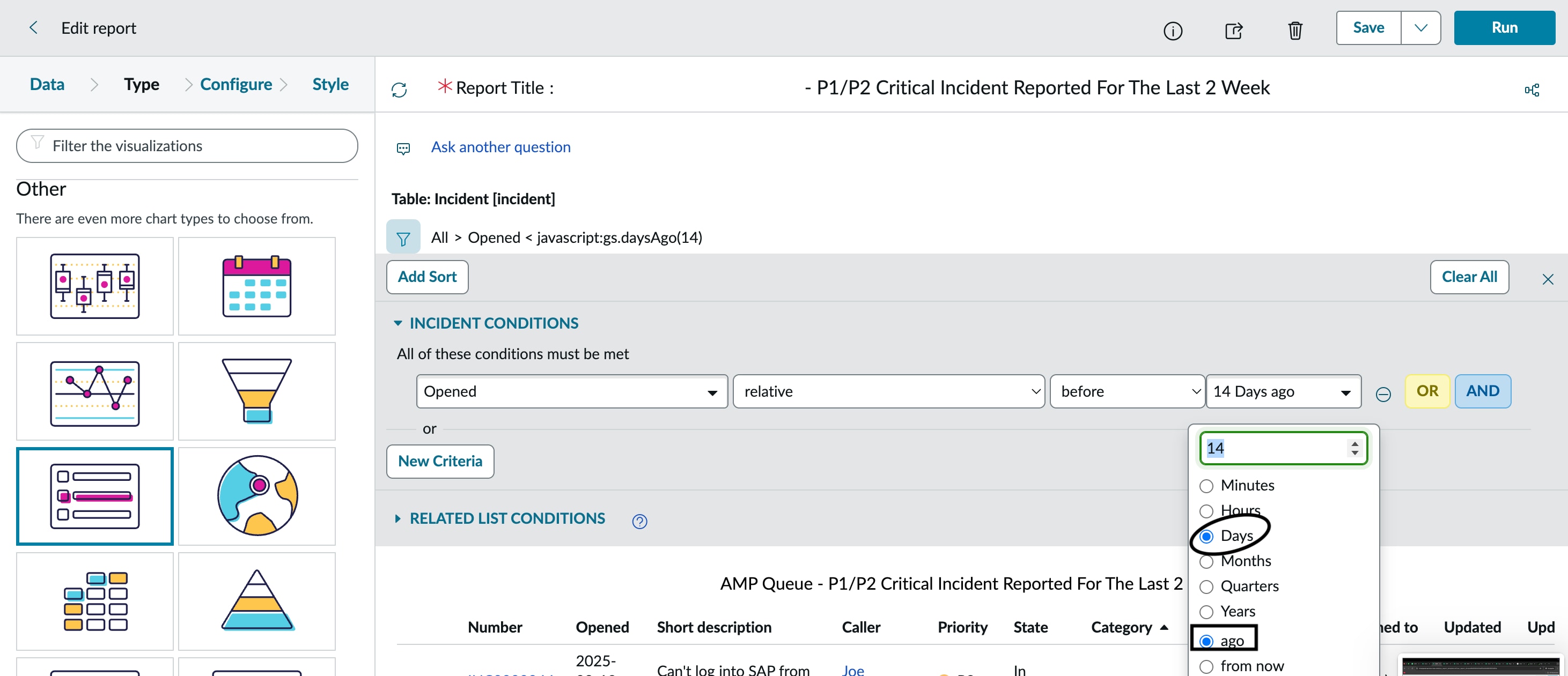
Task: Choose the 'from now' radio option
Action: point(1206,666)
